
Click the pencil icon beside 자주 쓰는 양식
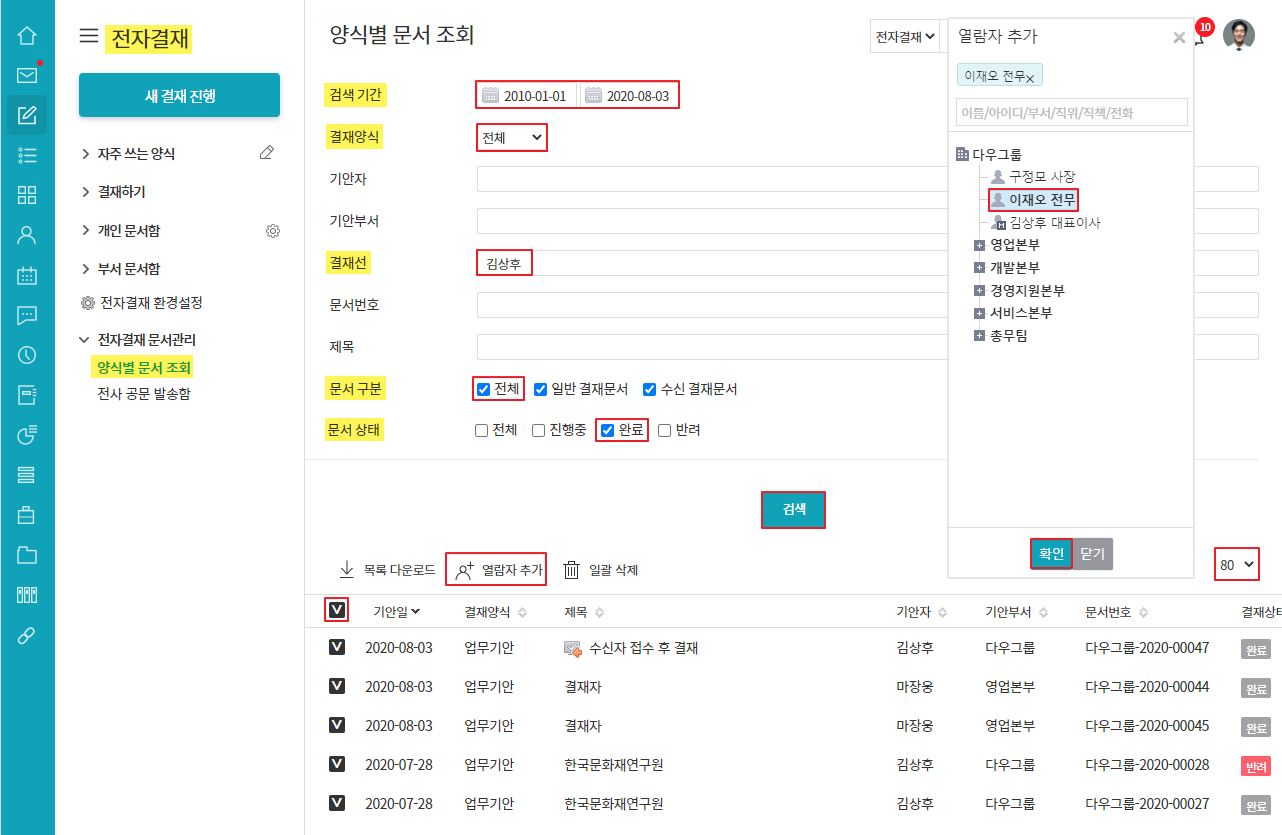pos(266,153)
